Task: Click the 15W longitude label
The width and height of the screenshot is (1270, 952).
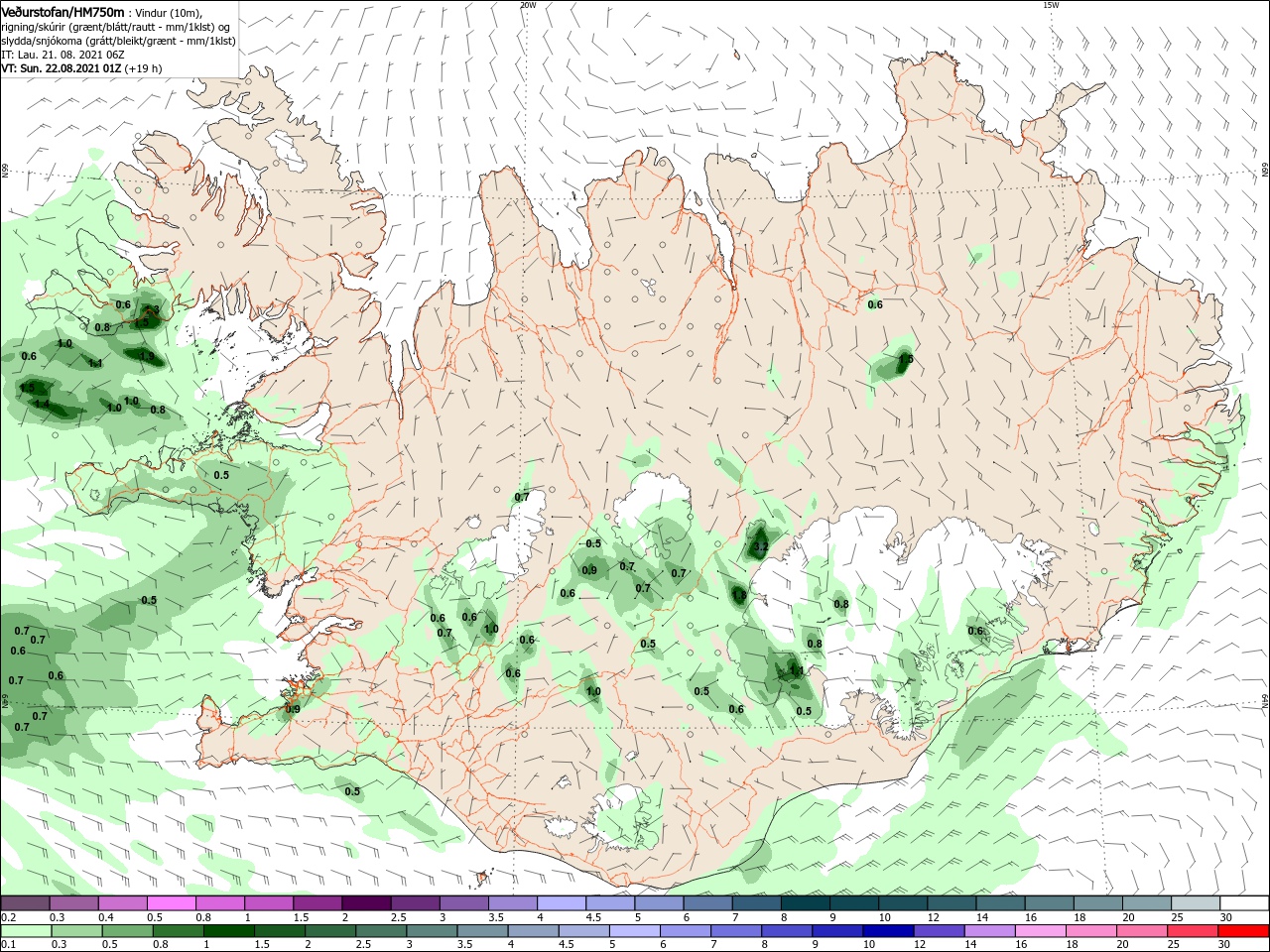Action: [x=1050, y=5]
